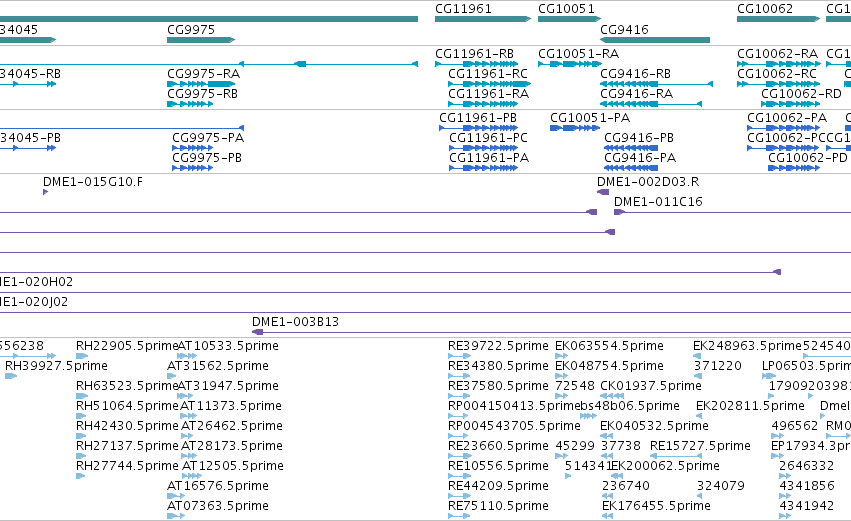Click transcript CG9975-RB

tap(190, 104)
